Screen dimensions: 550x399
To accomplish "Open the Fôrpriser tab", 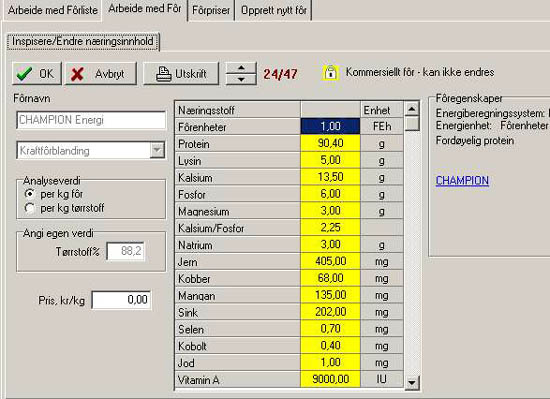I will click(x=211, y=11).
